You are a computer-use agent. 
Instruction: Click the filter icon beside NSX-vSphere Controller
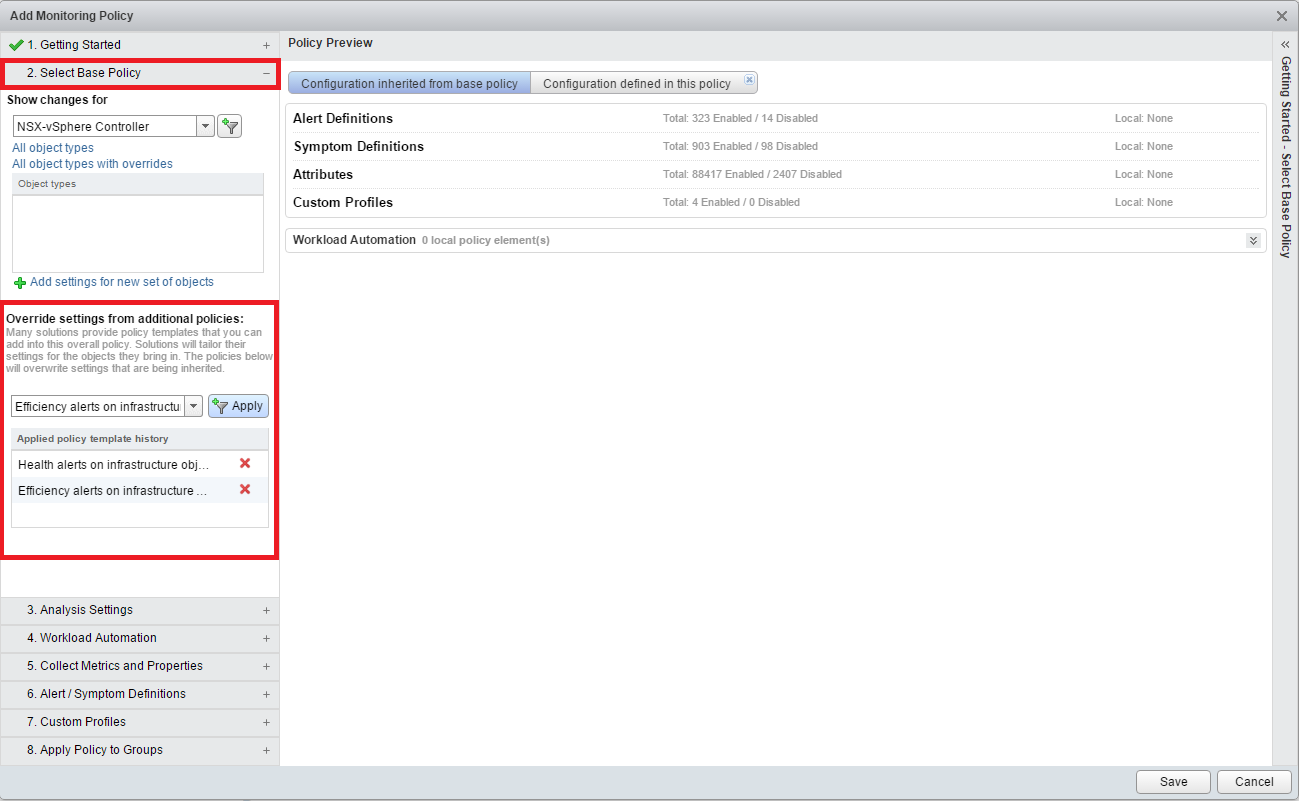[x=230, y=126]
